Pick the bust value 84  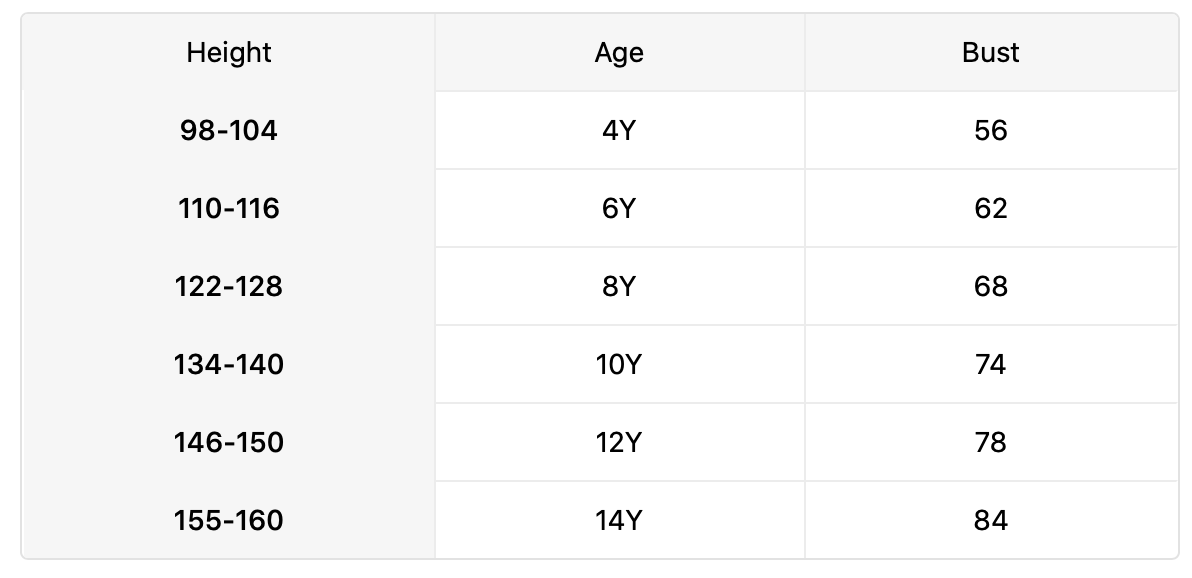point(990,521)
